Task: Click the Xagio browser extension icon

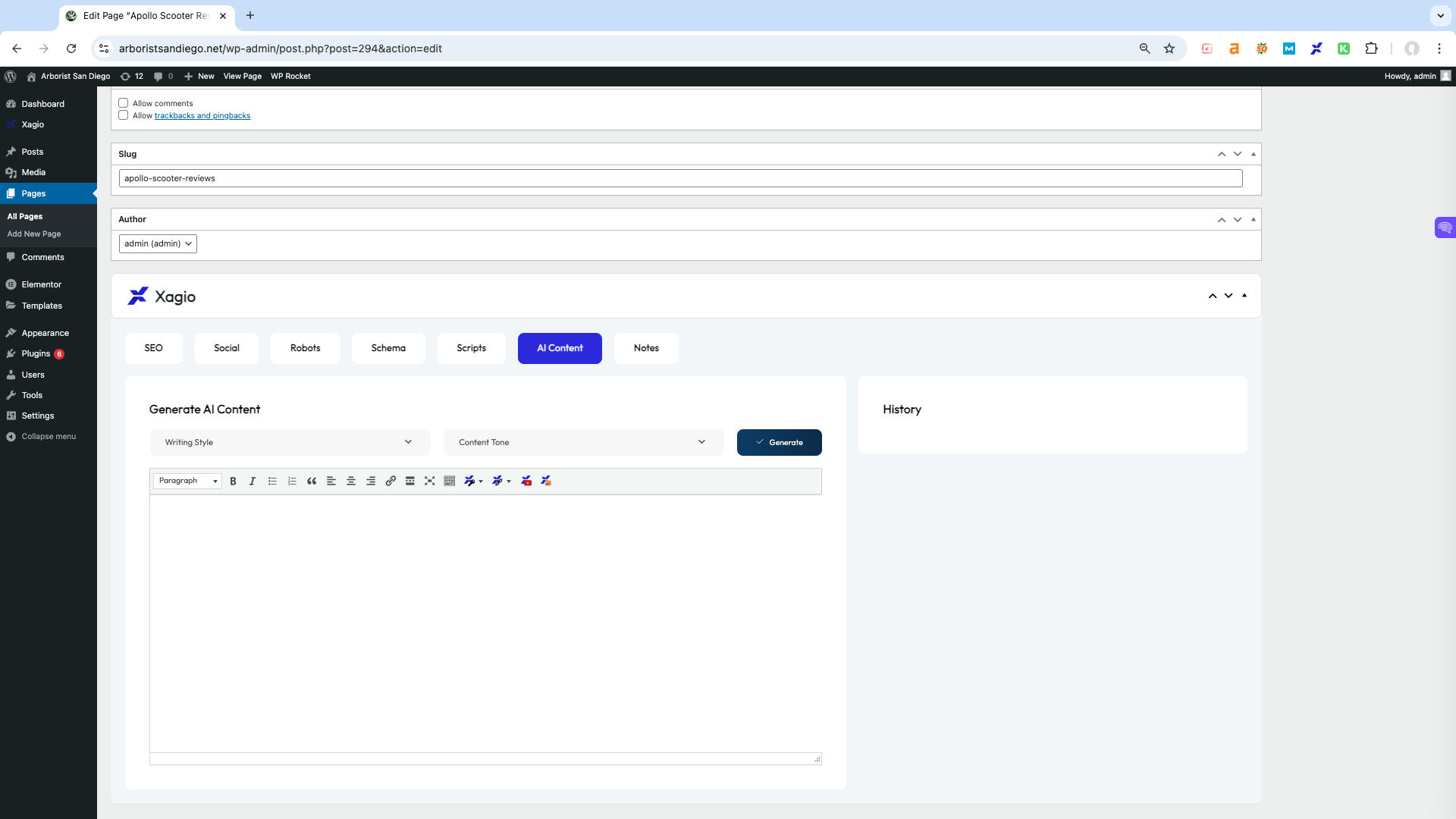Action: point(1316,49)
